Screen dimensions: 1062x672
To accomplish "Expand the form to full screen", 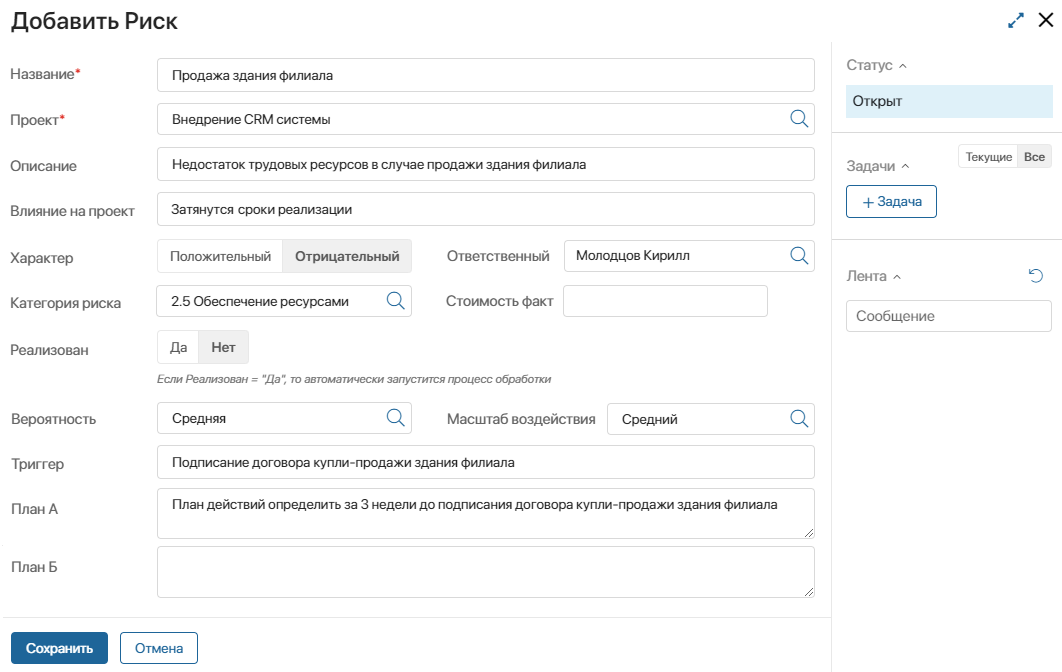I will pyautogui.click(x=1016, y=20).
